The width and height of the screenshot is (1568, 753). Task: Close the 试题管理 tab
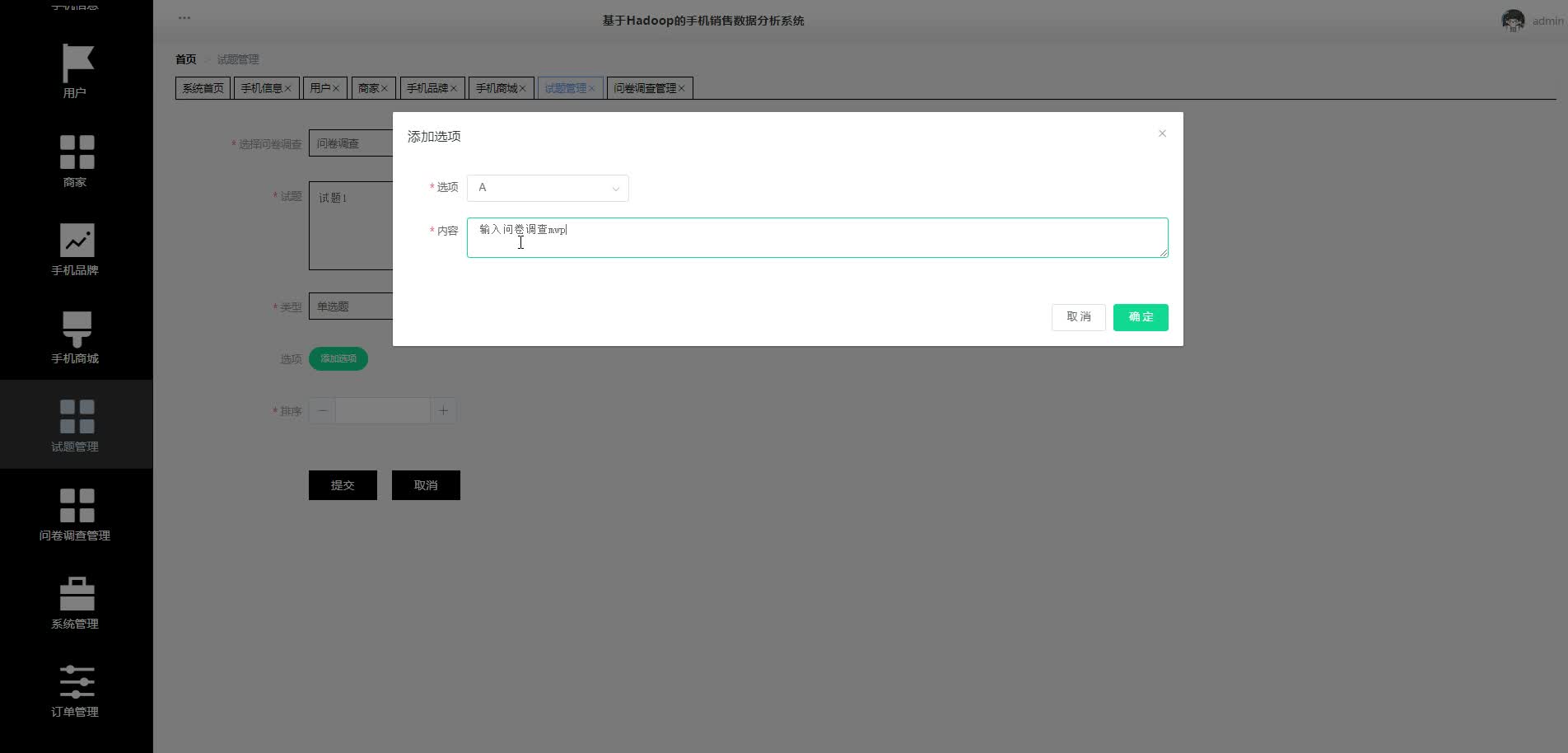point(591,89)
